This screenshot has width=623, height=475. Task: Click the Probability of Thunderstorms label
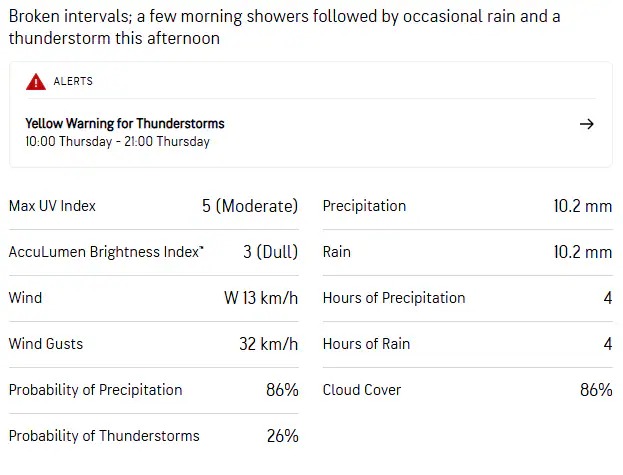[x=104, y=436]
